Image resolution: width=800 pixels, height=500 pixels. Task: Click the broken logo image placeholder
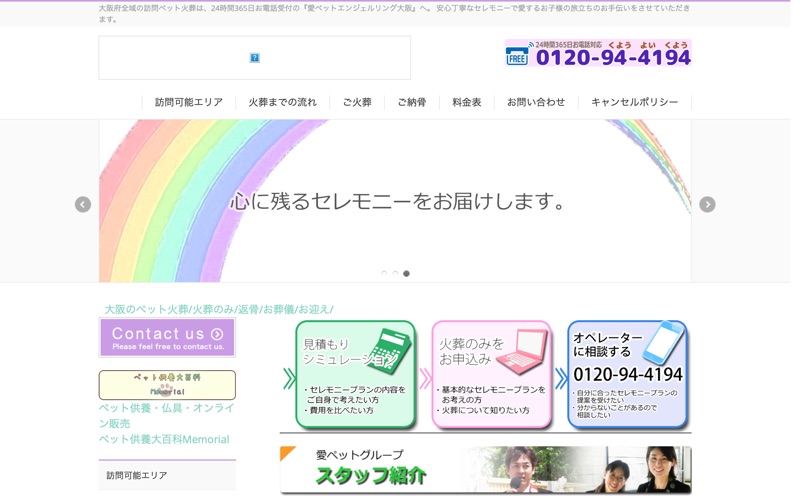coord(255,58)
